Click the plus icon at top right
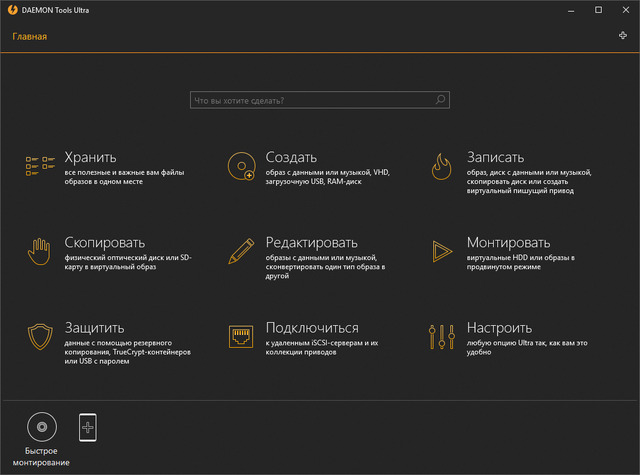This screenshot has height=475, width=640. click(623, 36)
